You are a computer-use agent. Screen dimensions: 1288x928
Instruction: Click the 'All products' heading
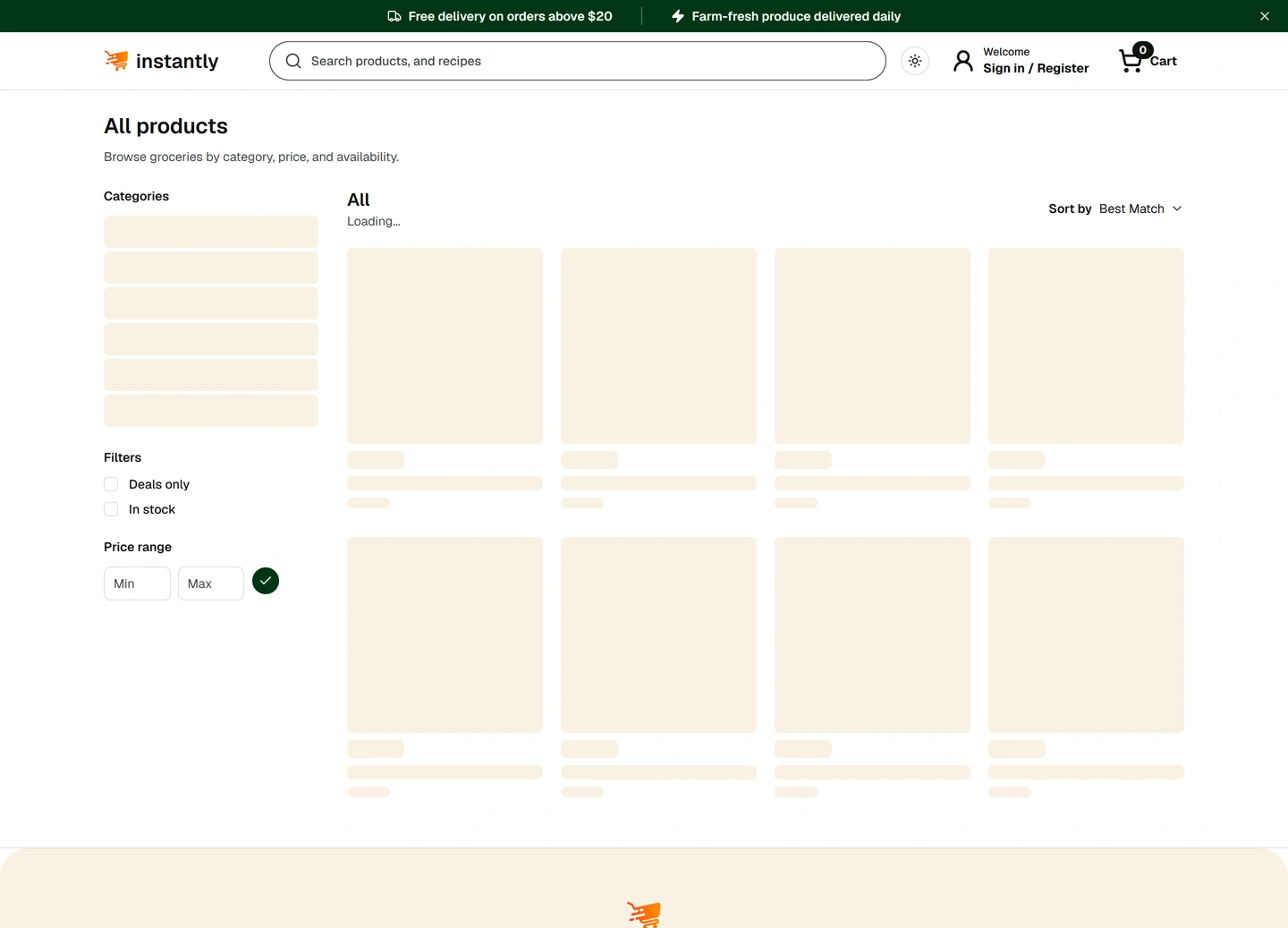[165, 126]
